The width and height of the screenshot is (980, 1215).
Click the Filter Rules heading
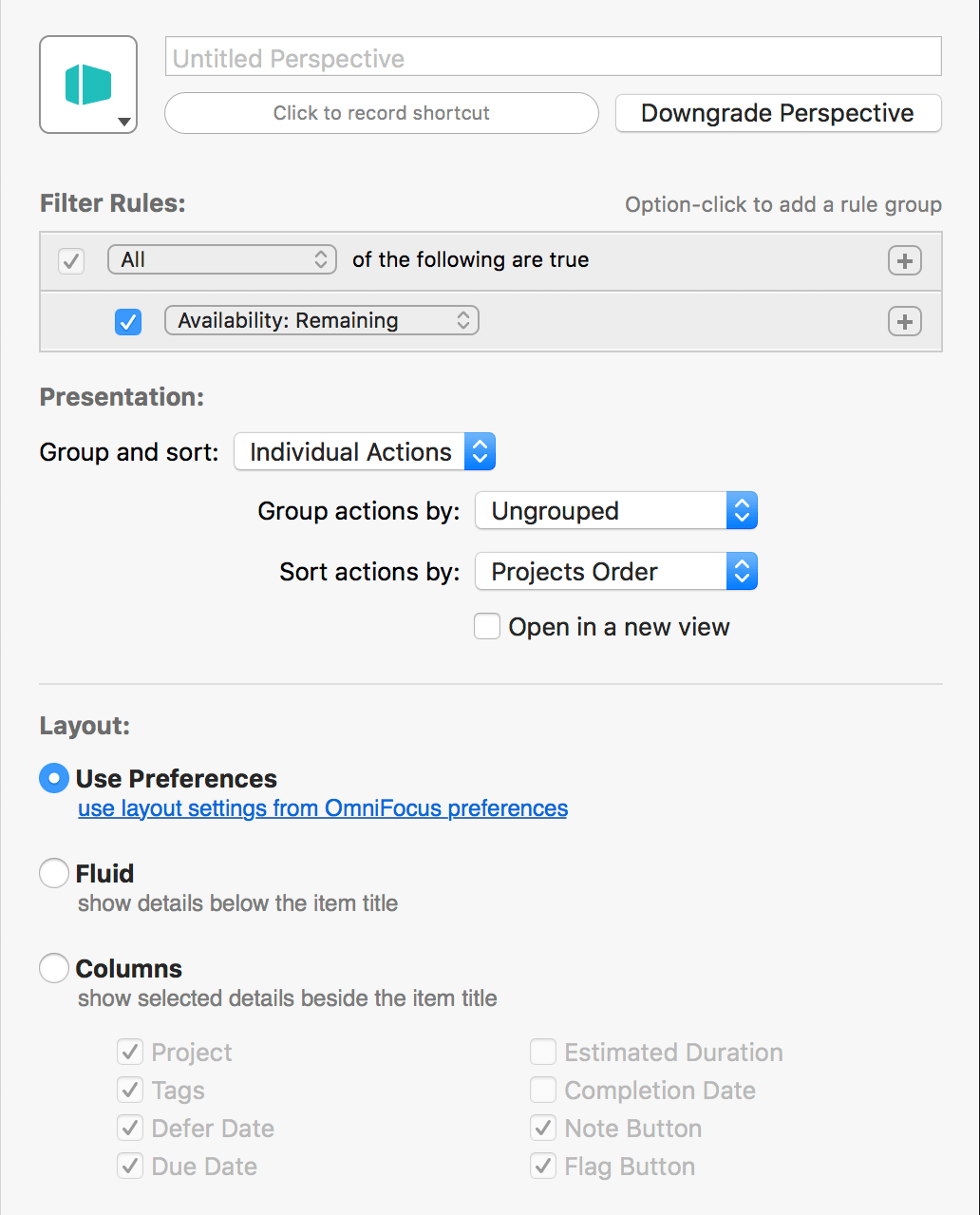point(113,203)
